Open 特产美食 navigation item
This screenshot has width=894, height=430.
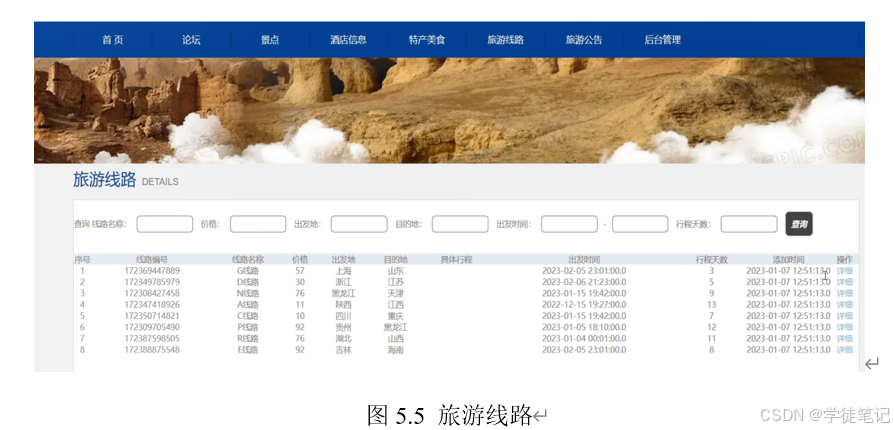(426, 40)
